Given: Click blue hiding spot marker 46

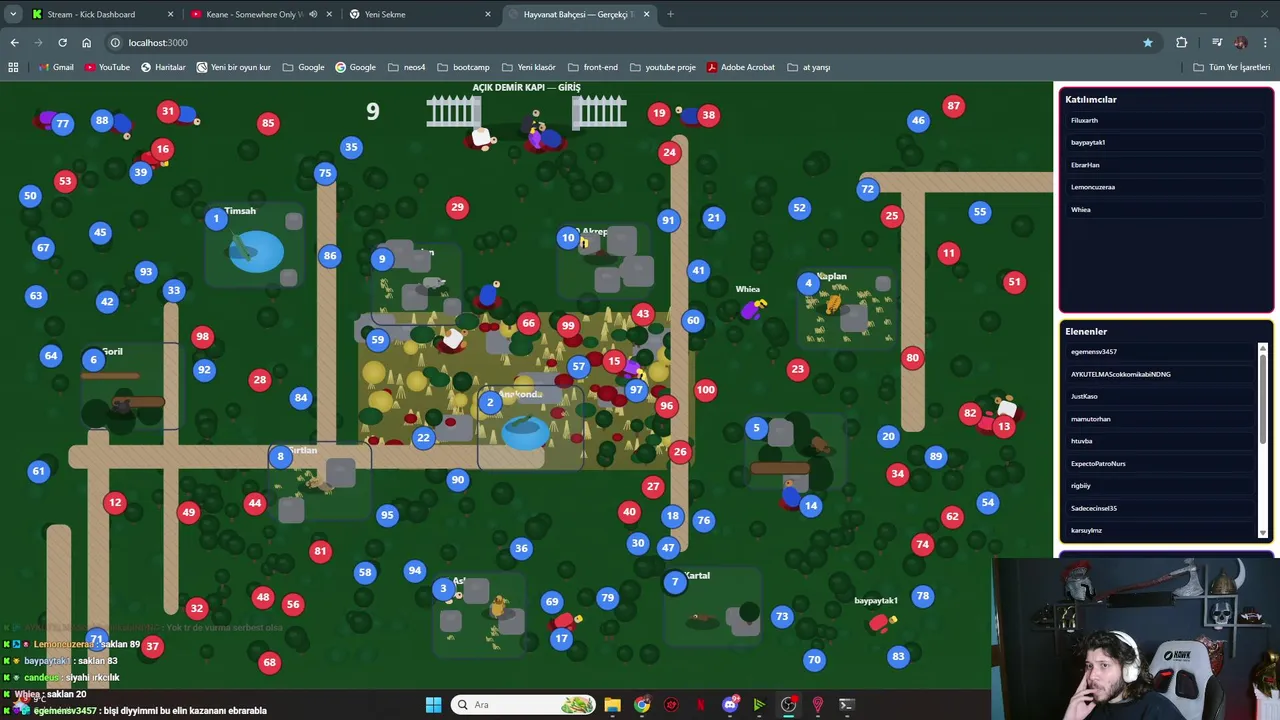Looking at the screenshot, I should [x=918, y=120].
